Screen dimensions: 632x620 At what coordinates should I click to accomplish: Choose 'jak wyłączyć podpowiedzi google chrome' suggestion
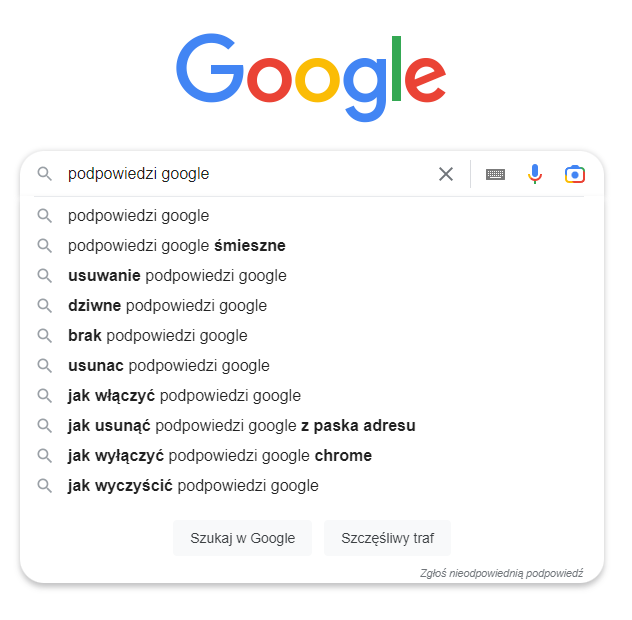click(219, 455)
